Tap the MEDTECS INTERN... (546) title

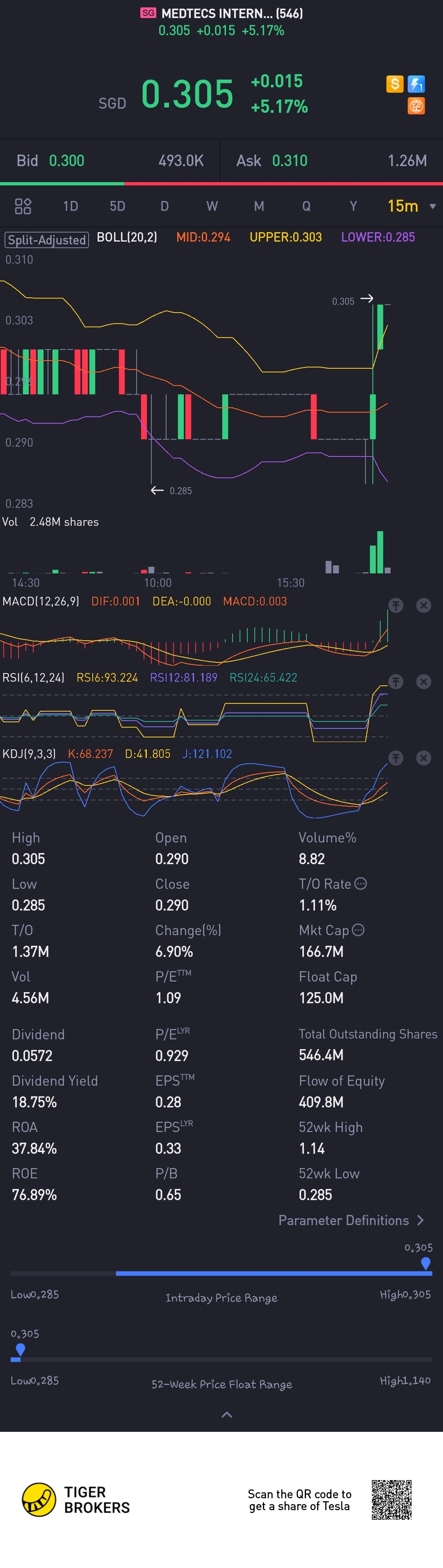pyautogui.click(x=232, y=14)
